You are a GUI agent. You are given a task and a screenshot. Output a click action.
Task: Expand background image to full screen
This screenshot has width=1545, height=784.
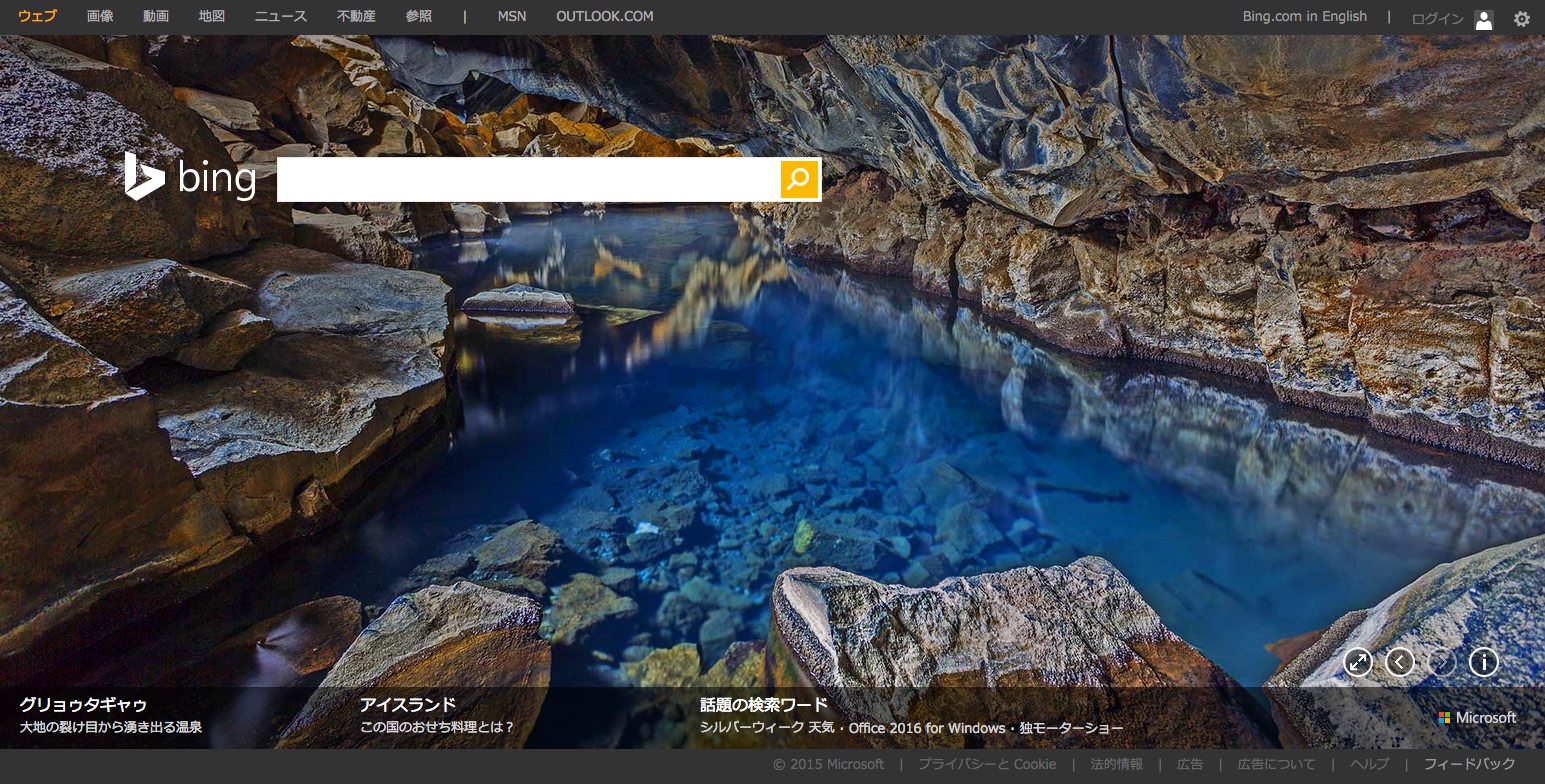1357,662
